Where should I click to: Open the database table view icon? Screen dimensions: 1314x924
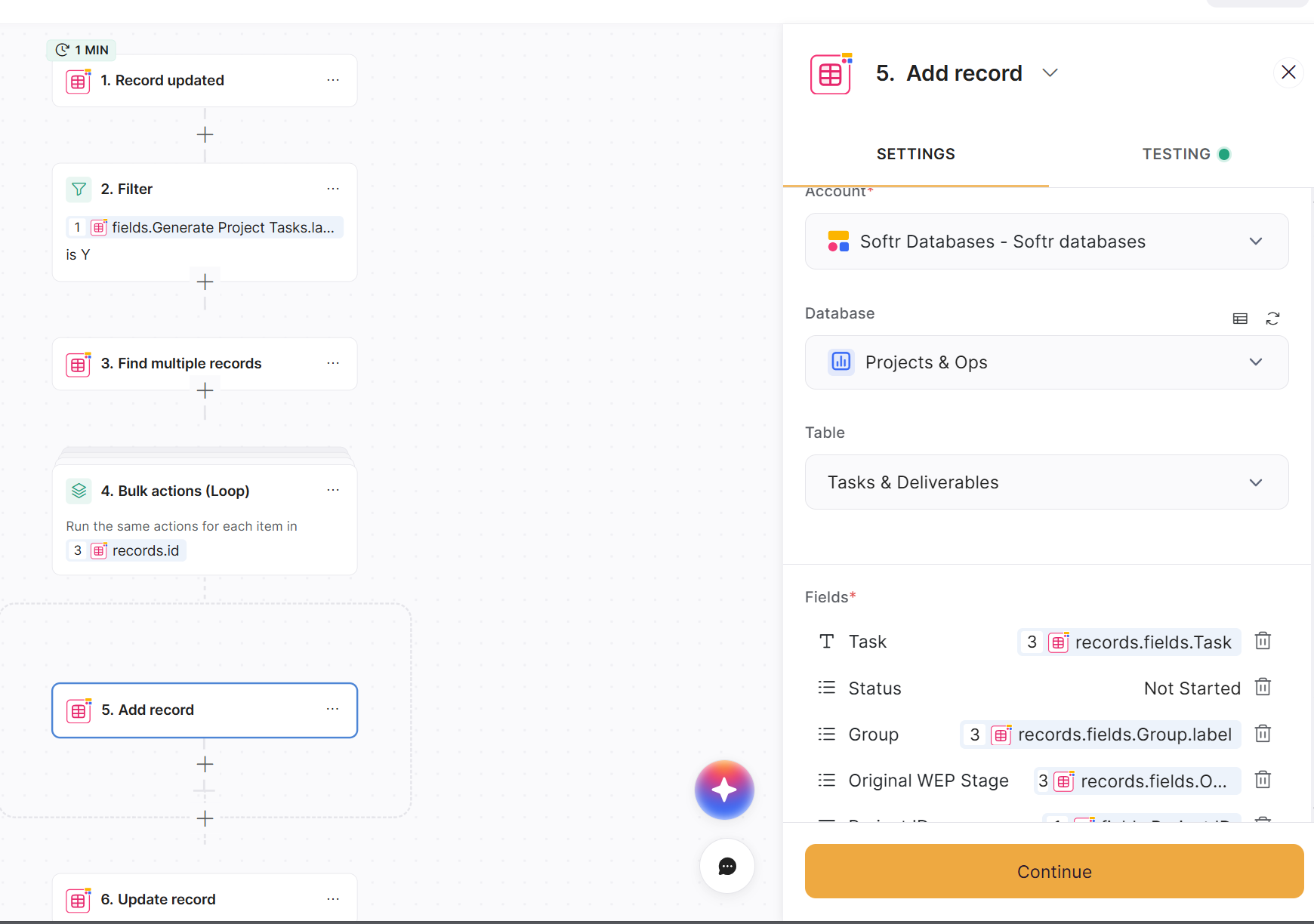click(x=1240, y=319)
